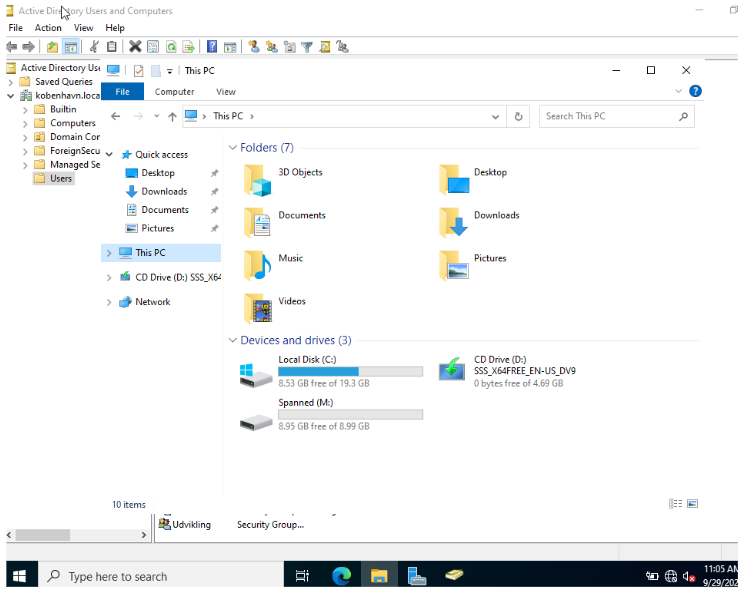Image resolution: width=743 pixels, height=592 pixels.
Task: Collapse the Devices and drives group
Action: [x=232, y=340]
